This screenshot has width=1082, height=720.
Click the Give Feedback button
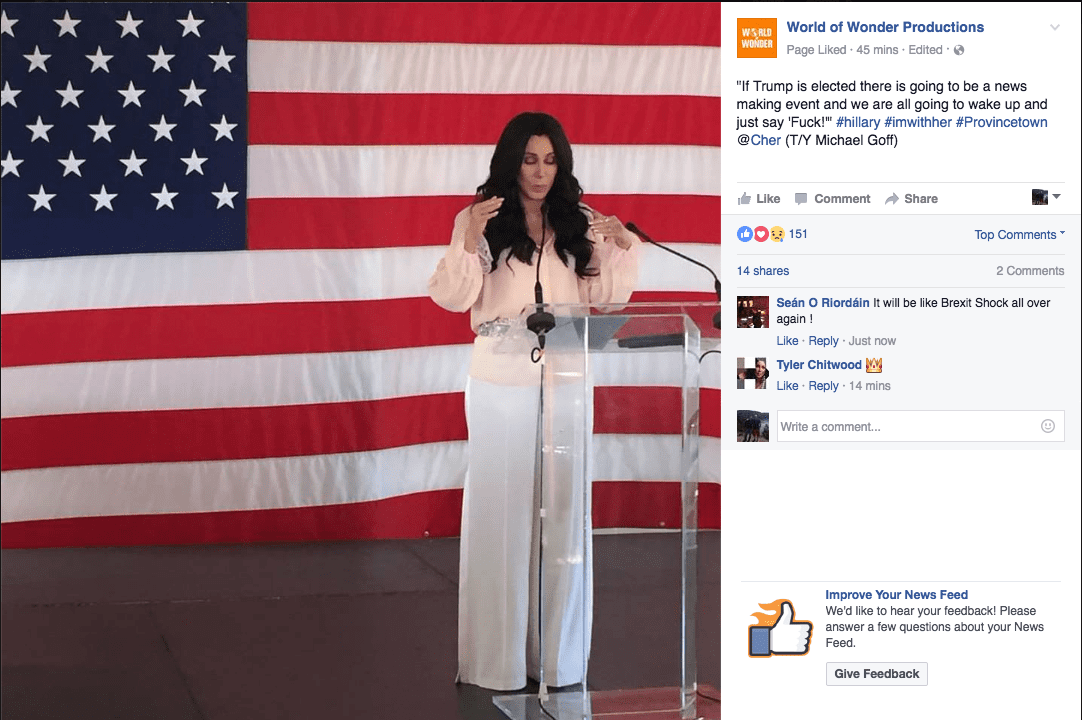coord(876,674)
